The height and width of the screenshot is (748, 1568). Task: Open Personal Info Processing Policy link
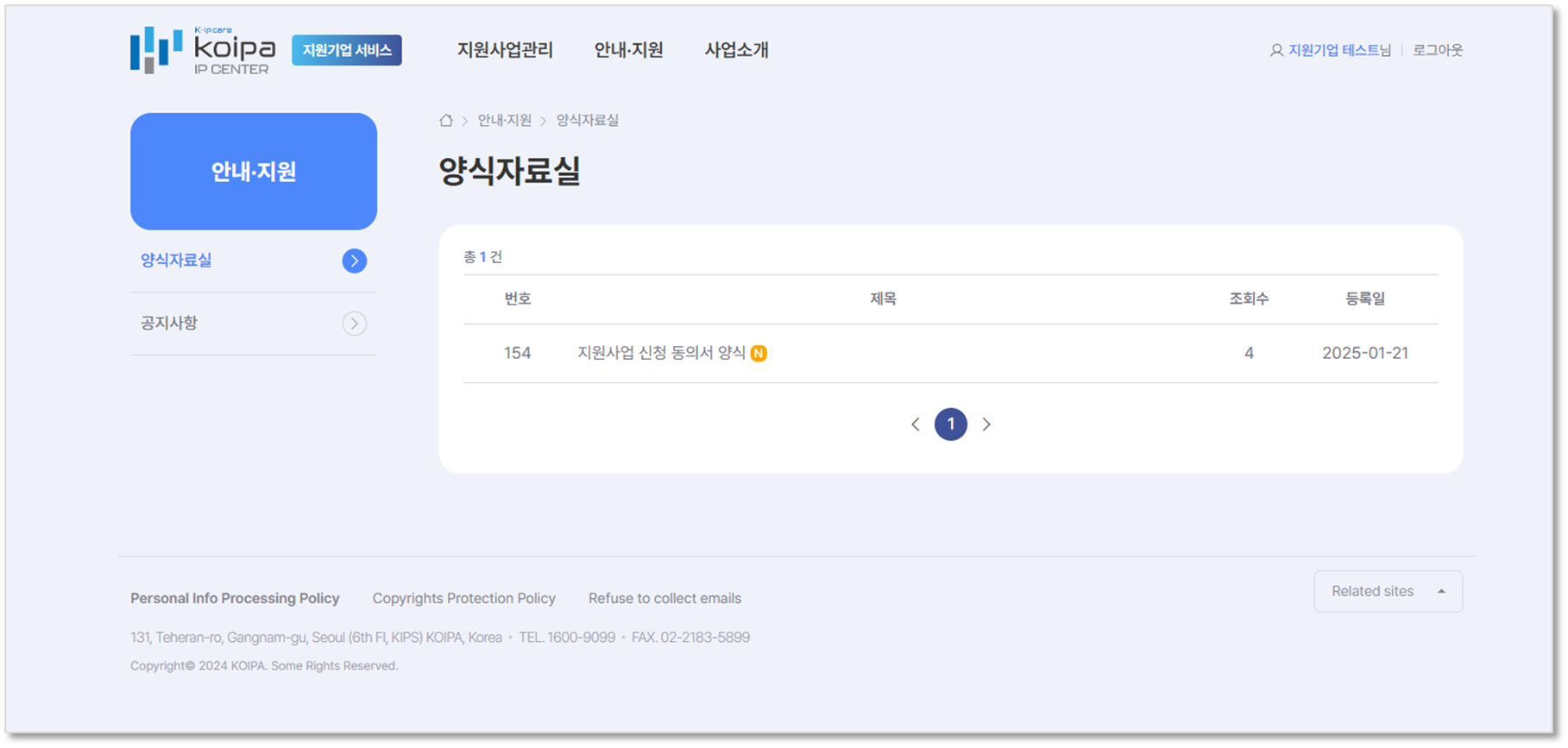pos(235,598)
